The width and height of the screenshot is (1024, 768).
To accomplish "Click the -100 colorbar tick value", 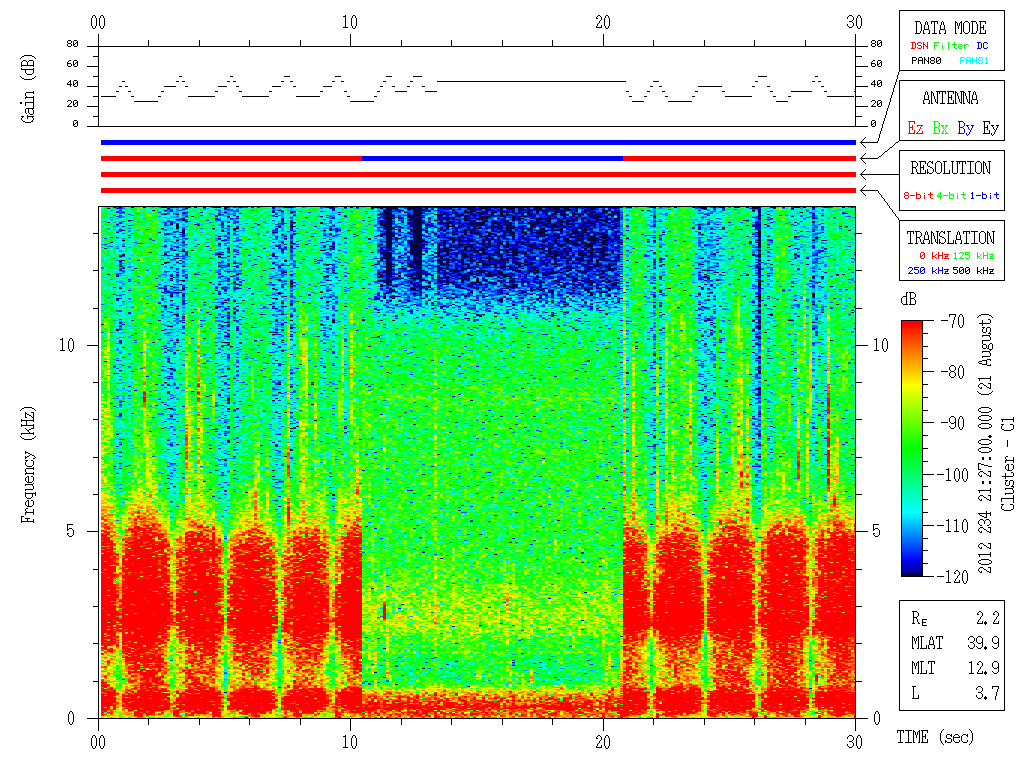I will coord(955,475).
